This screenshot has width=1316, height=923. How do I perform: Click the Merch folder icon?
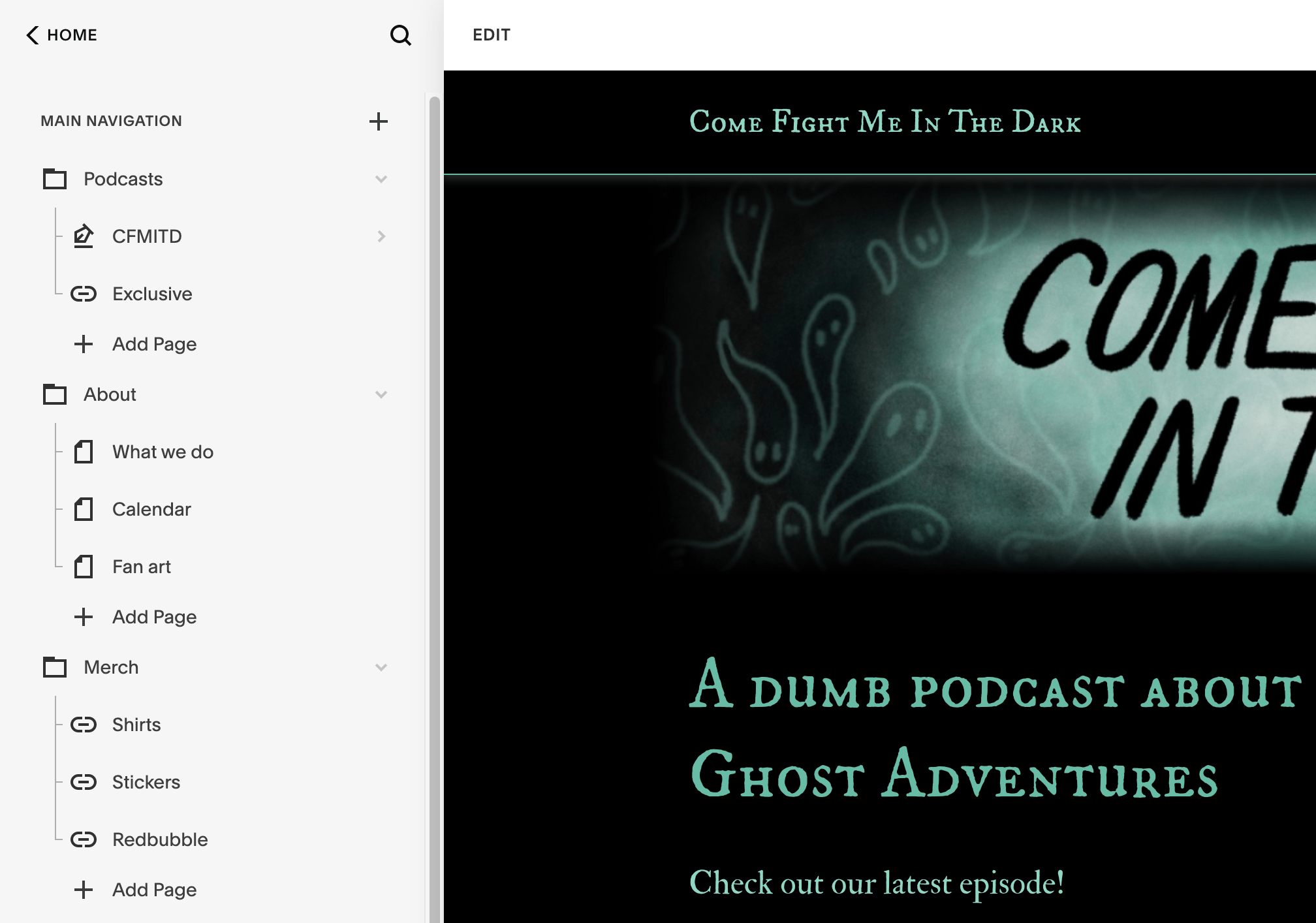pos(55,667)
